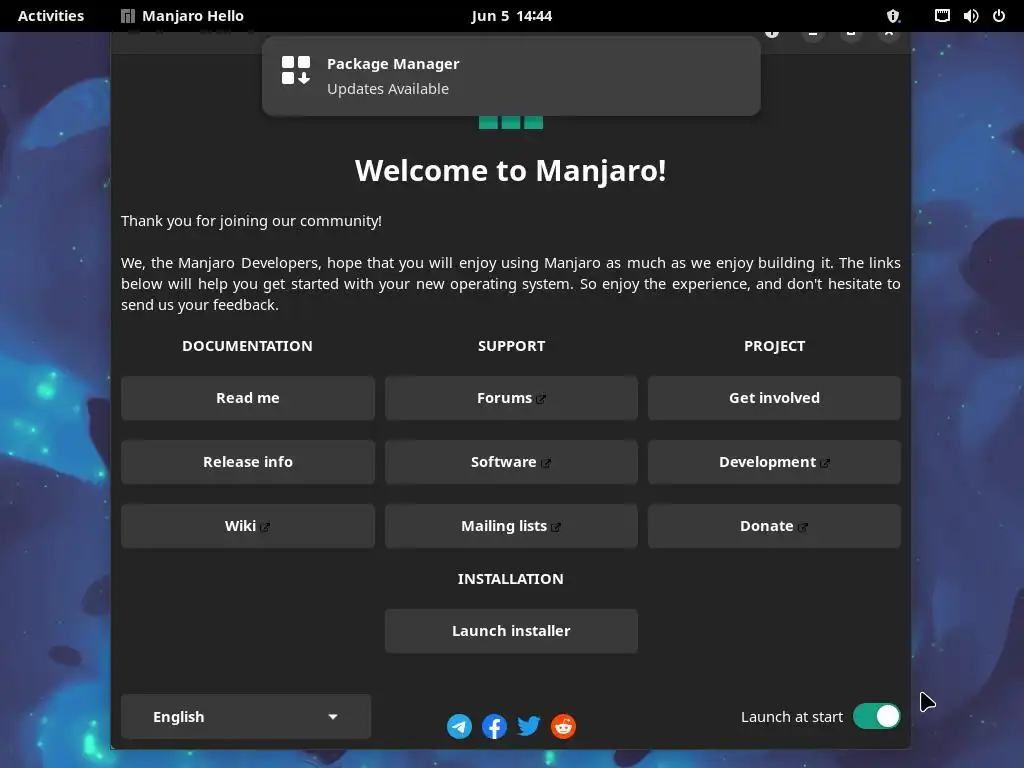The width and height of the screenshot is (1024, 768).
Task: Open the Mailing lists link
Action: pyautogui.click(x=511, y=526)
